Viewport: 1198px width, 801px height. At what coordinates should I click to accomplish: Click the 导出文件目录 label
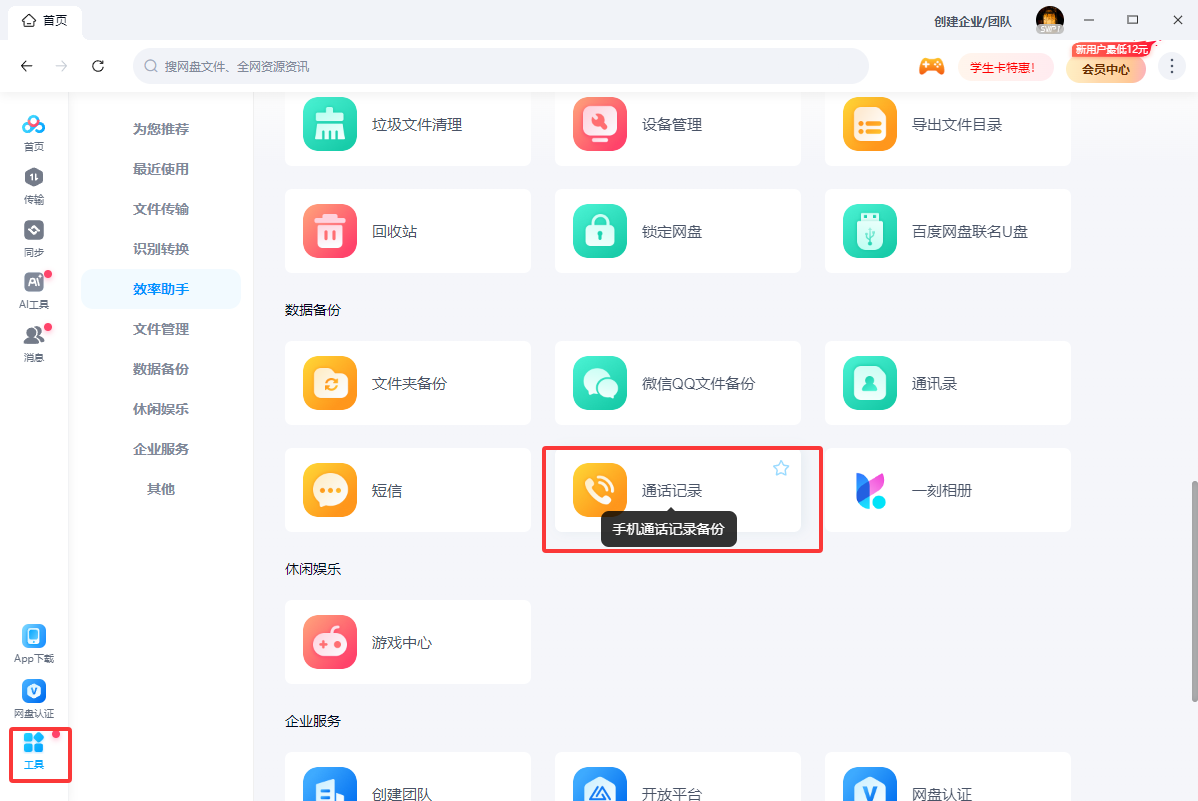pos(957,125)
